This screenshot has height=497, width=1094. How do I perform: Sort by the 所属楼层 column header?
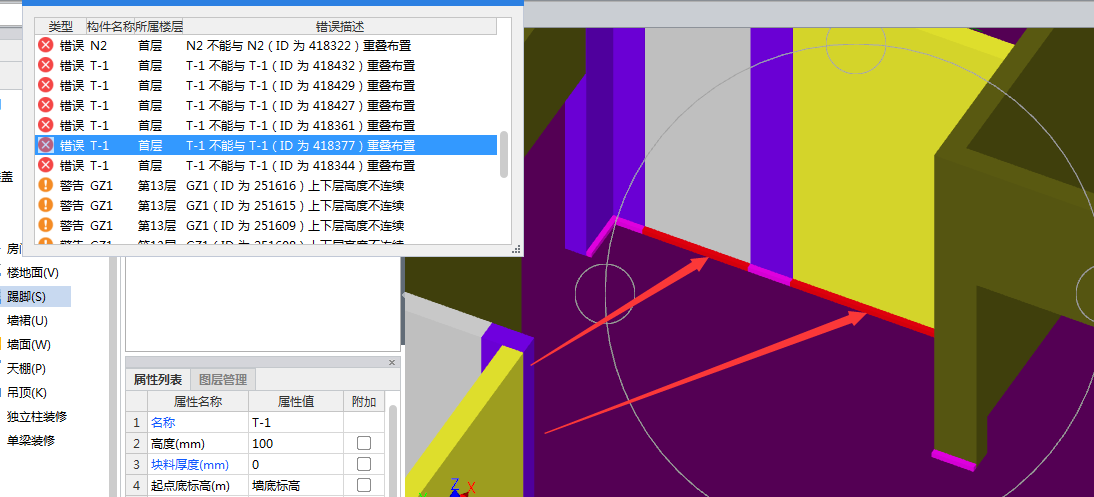159,27
